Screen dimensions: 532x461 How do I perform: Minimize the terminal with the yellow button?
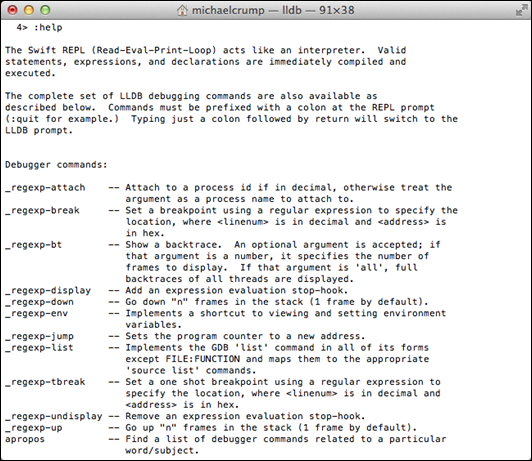click(29, 10)
